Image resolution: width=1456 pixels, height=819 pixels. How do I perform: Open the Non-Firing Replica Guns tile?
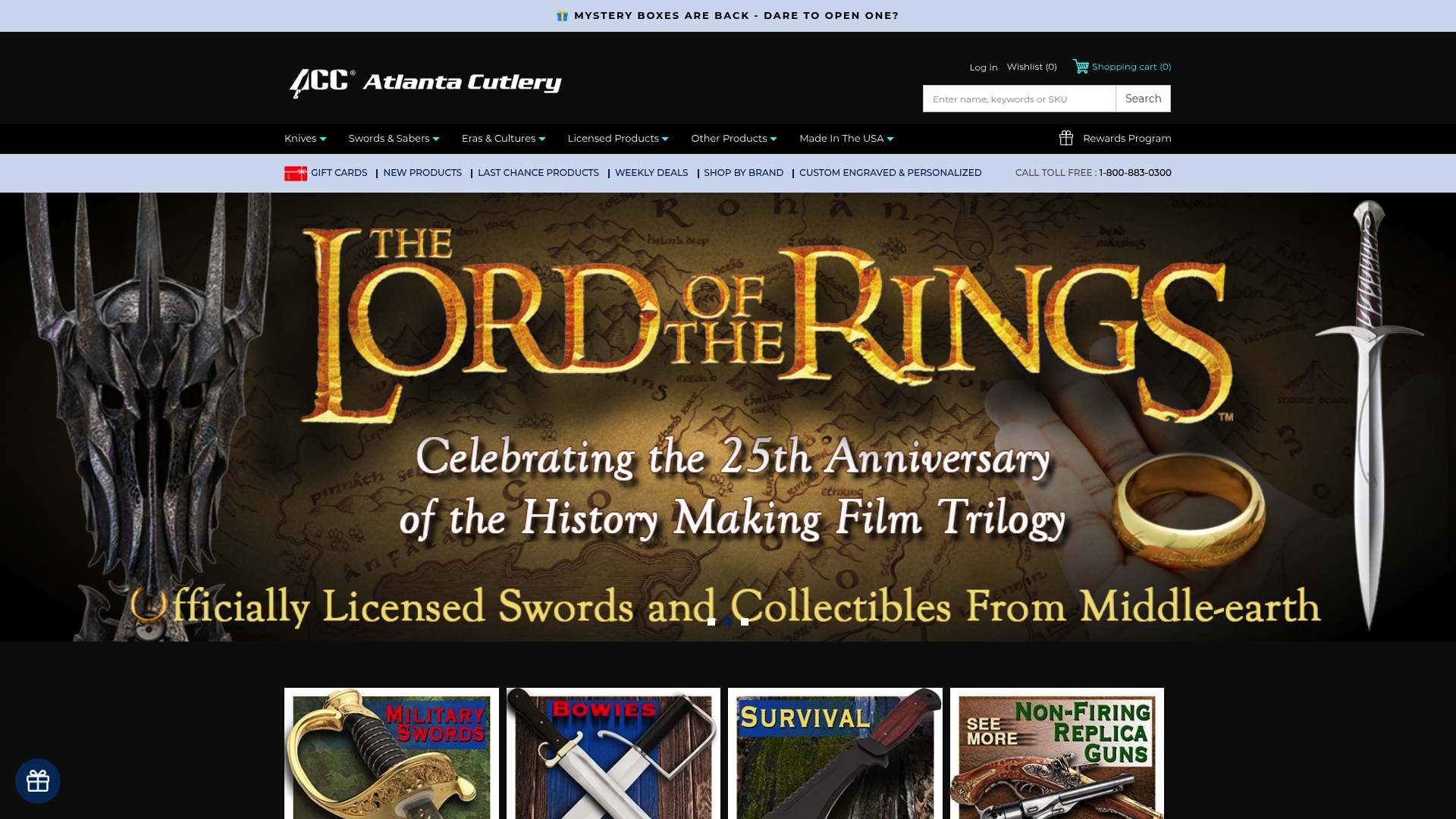tap(1057, 753)
